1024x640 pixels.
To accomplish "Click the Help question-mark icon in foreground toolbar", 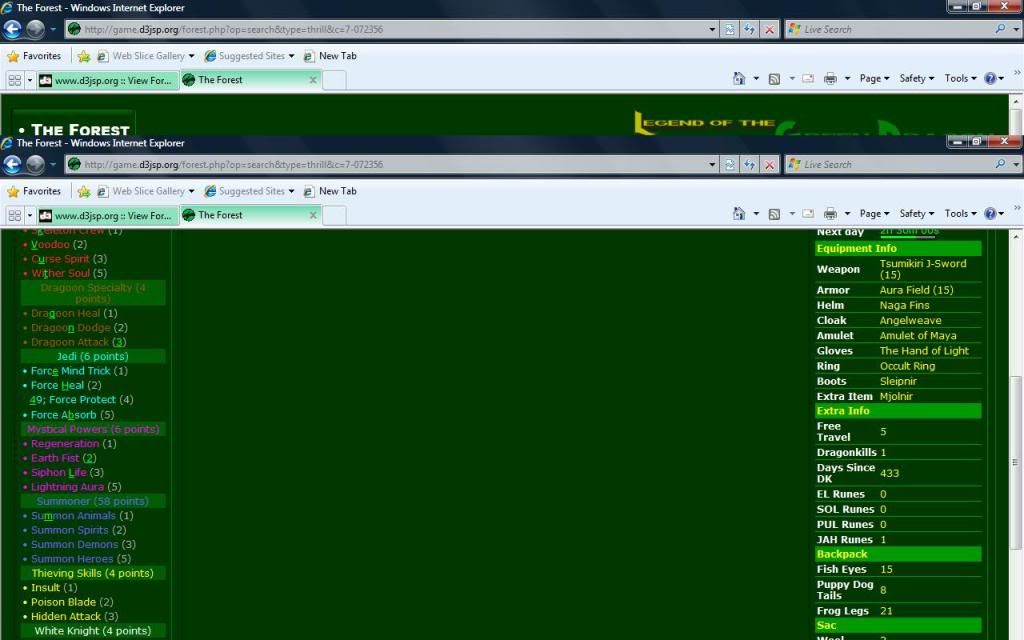I will coord(990,213).
